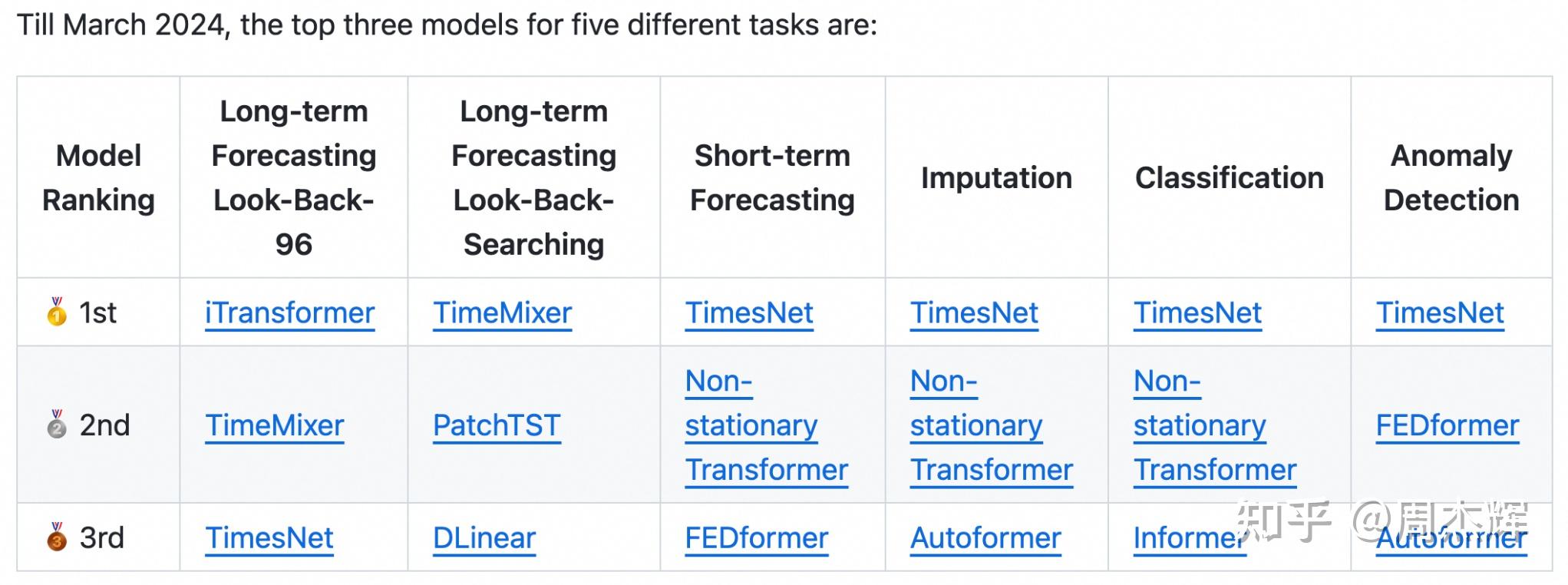
Task: Click Non-stationary Transformer link under Imputation
Action: point(975,425)
